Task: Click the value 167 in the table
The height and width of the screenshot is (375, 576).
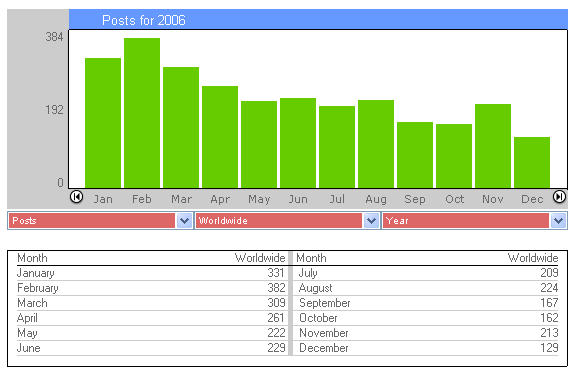Action: pyautogui.click(x=549, y=303)
